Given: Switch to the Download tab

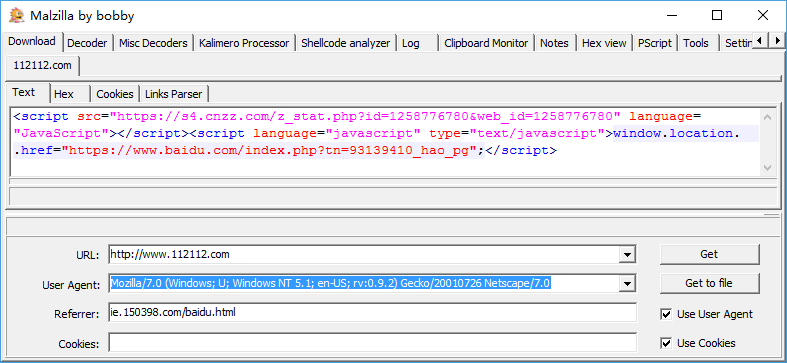Looking at the screenshot, I should pos(32,42).
